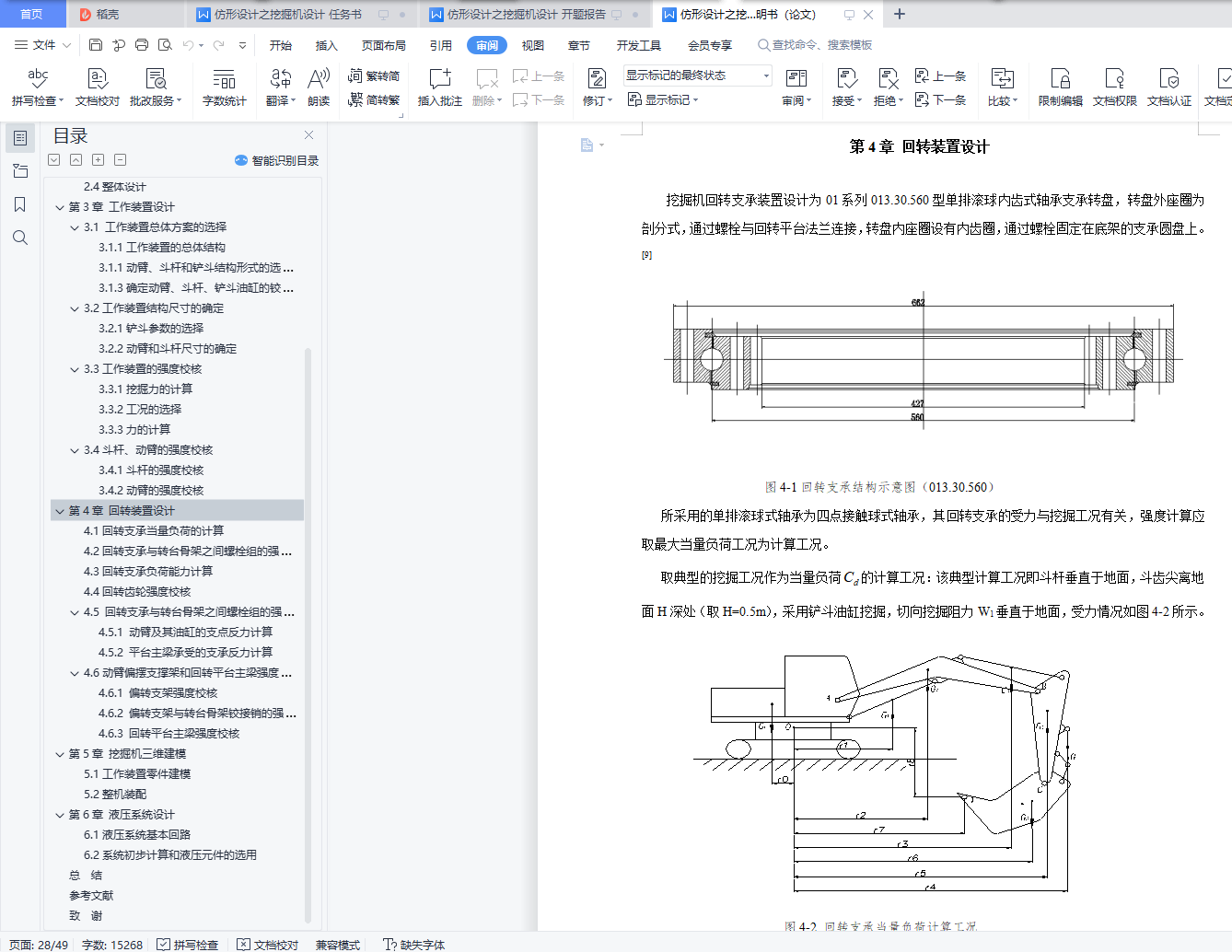Insert a comment with 插入批注
Screen dimensions: 1232x952
440,87
